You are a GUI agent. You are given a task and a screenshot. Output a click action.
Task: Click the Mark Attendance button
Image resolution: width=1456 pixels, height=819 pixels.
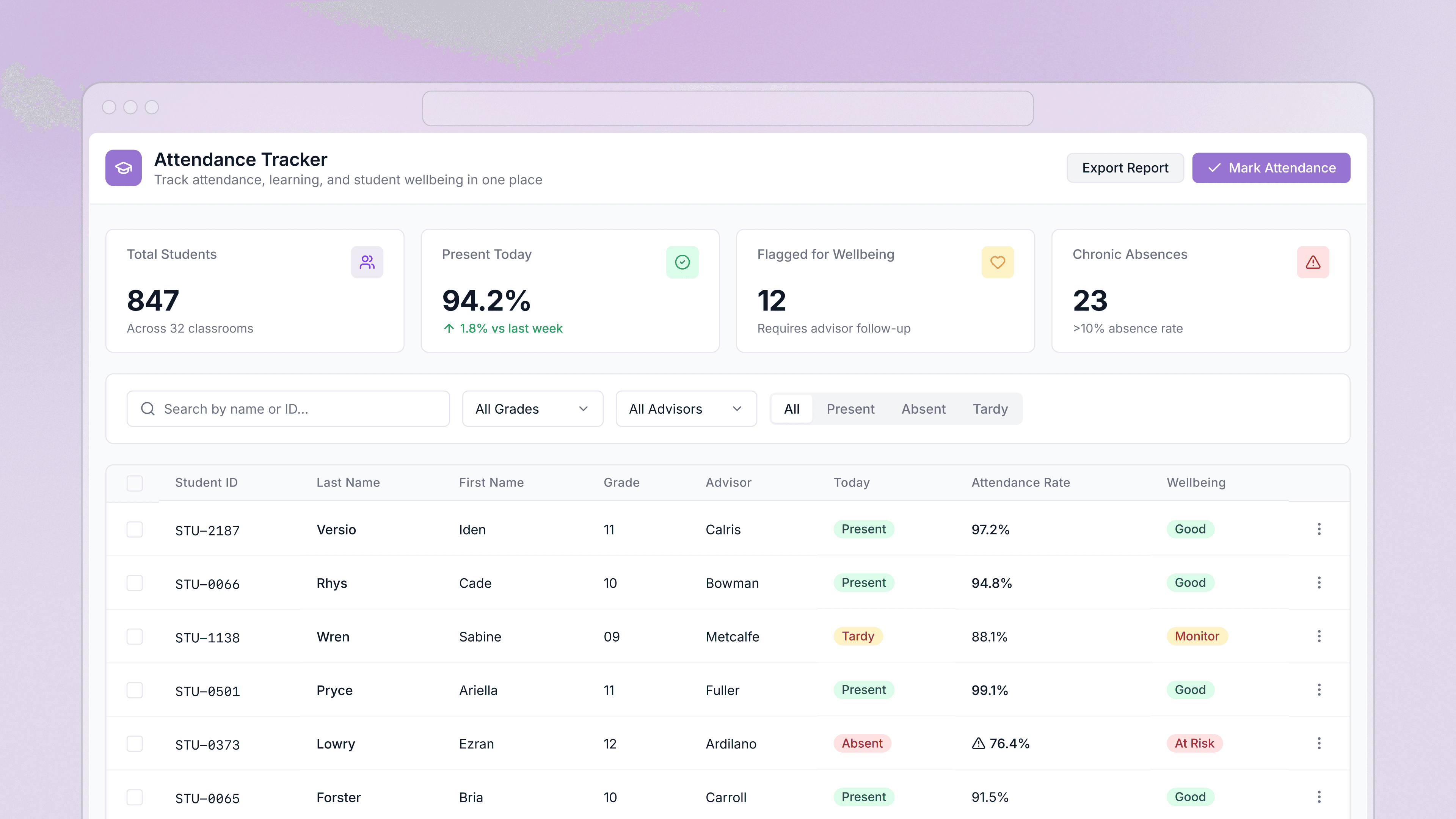coord(1271,168)
